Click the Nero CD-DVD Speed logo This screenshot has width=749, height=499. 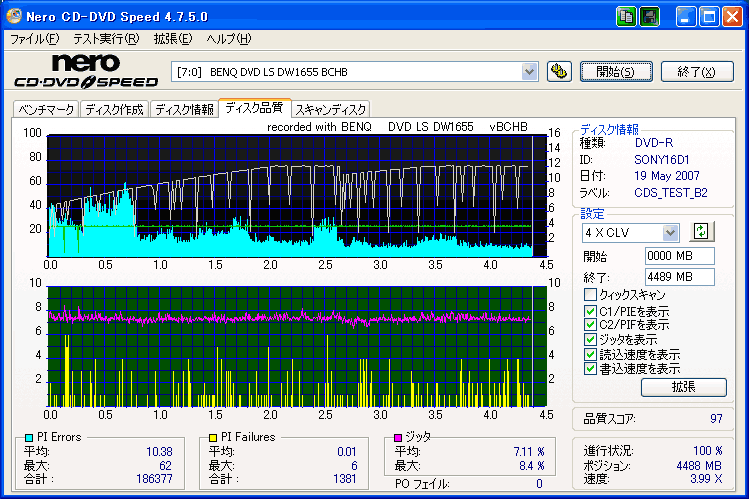click(85, 72)
